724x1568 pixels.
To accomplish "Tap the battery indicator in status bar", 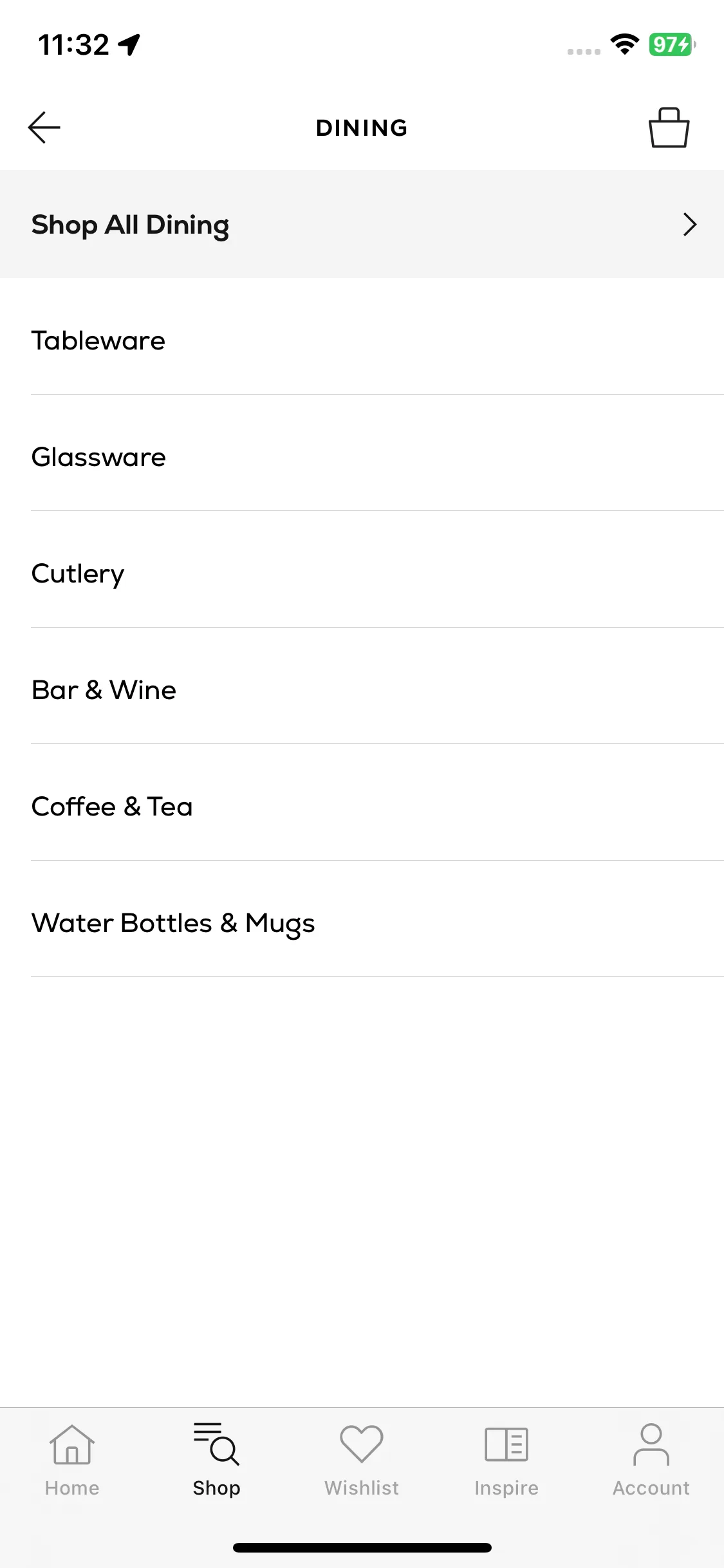I will 672,44.
